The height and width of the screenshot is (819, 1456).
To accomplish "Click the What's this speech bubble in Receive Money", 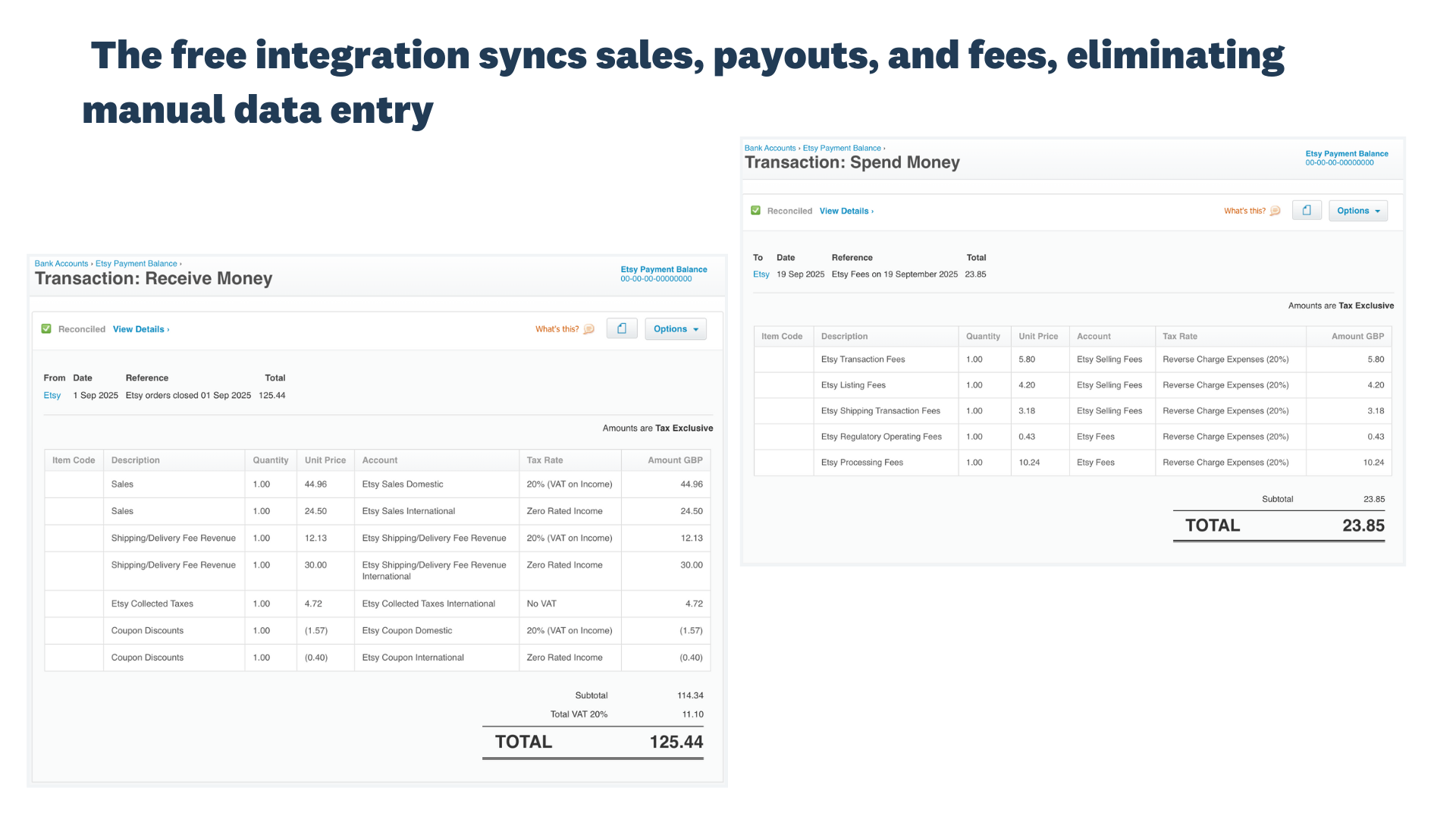I will (588, 329).
